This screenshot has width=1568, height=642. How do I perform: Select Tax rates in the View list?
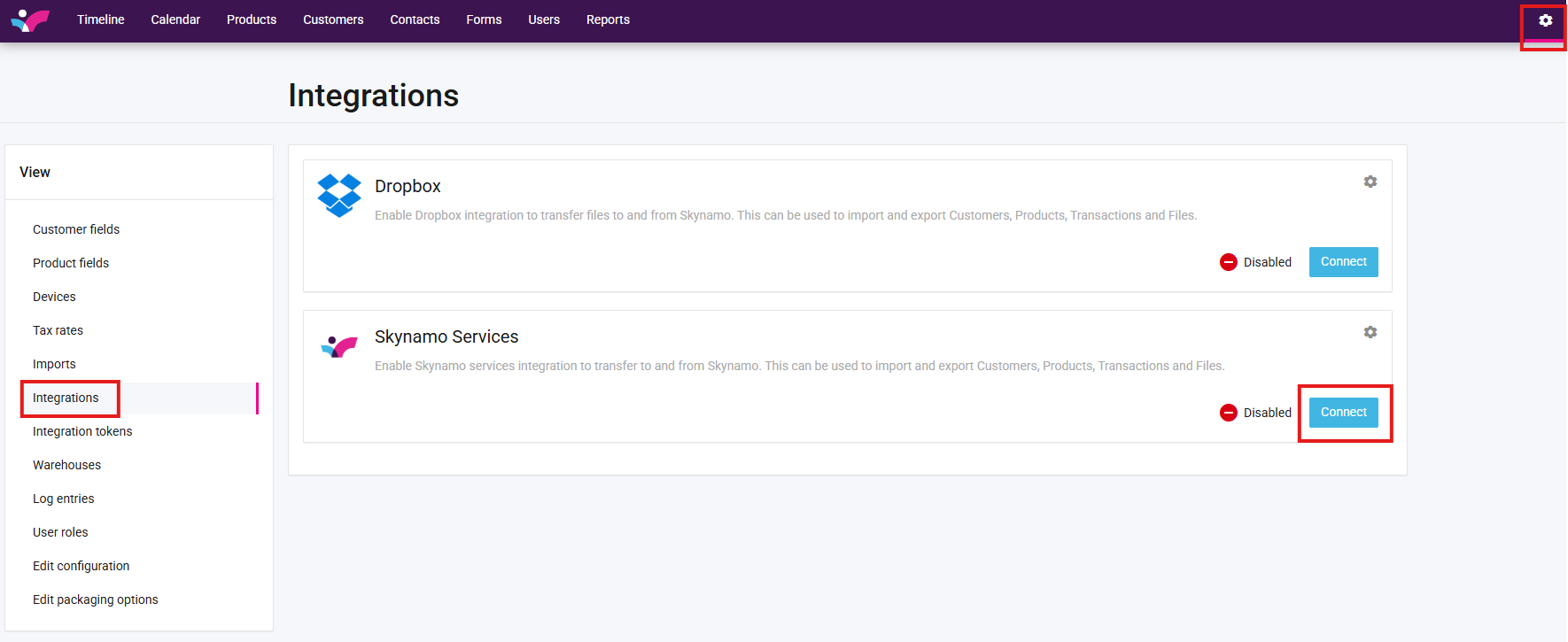pyautogui.click(x=58, y=330)
